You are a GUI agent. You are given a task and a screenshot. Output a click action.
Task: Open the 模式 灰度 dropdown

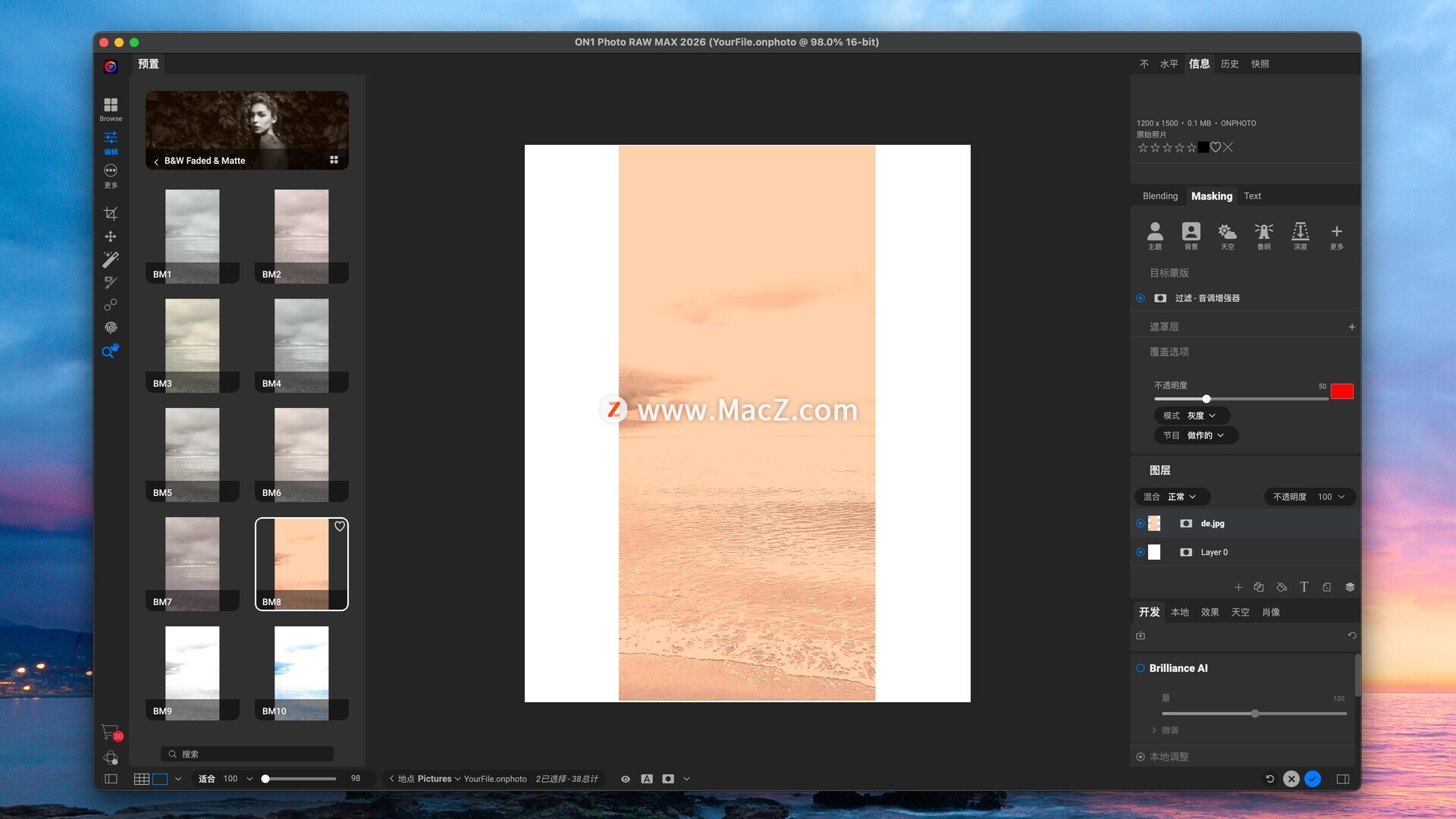[x=1191, y=416]
